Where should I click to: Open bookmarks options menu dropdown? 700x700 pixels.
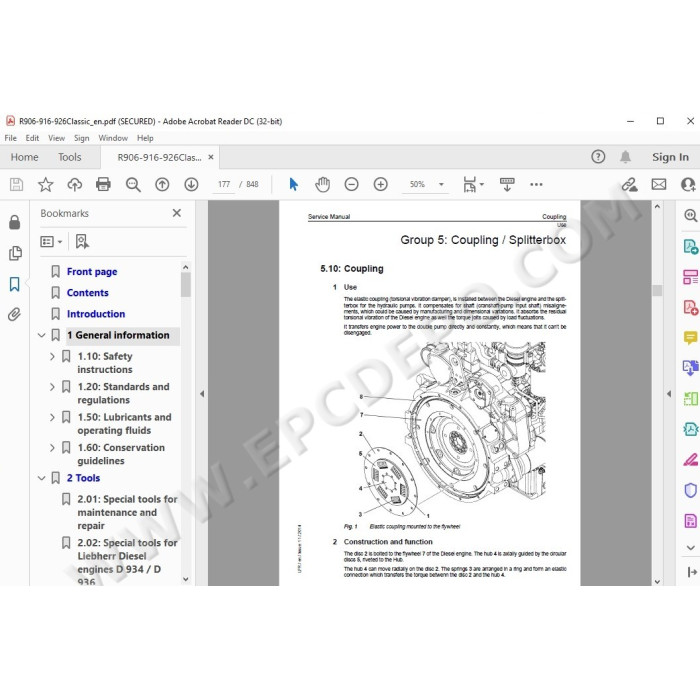(x=51, y=242)
